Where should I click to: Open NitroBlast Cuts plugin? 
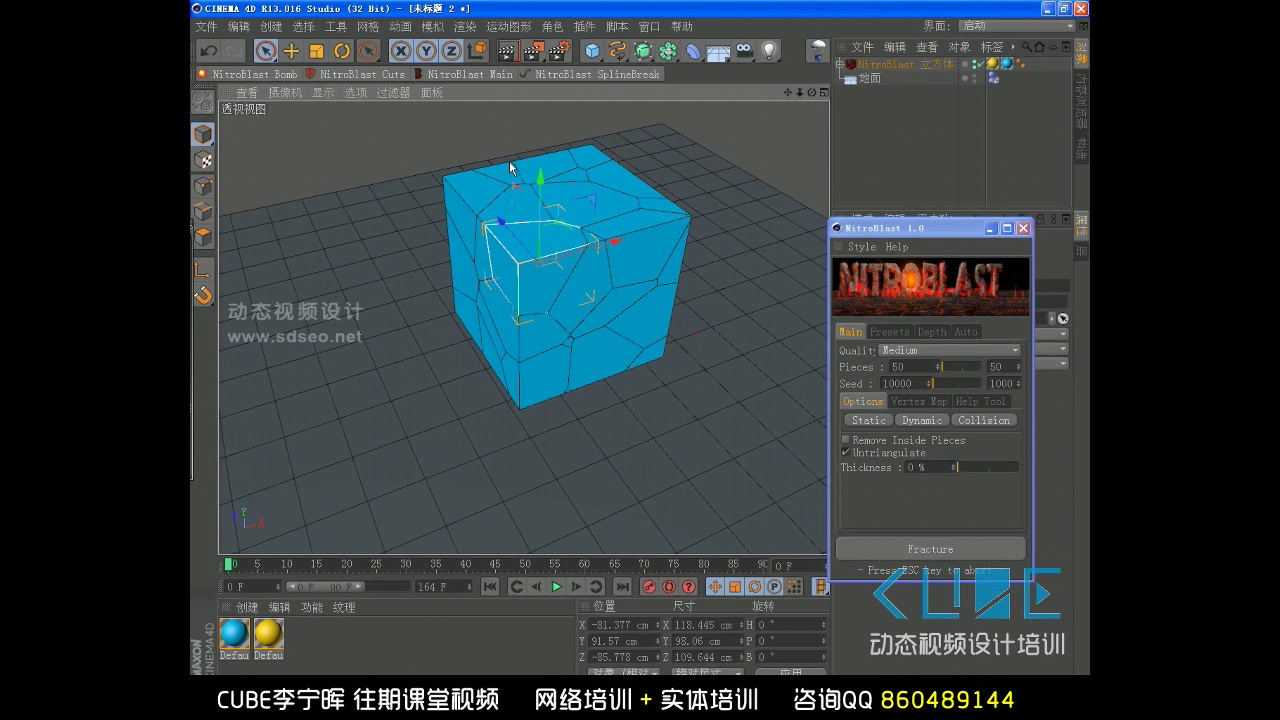coord(355,74)
